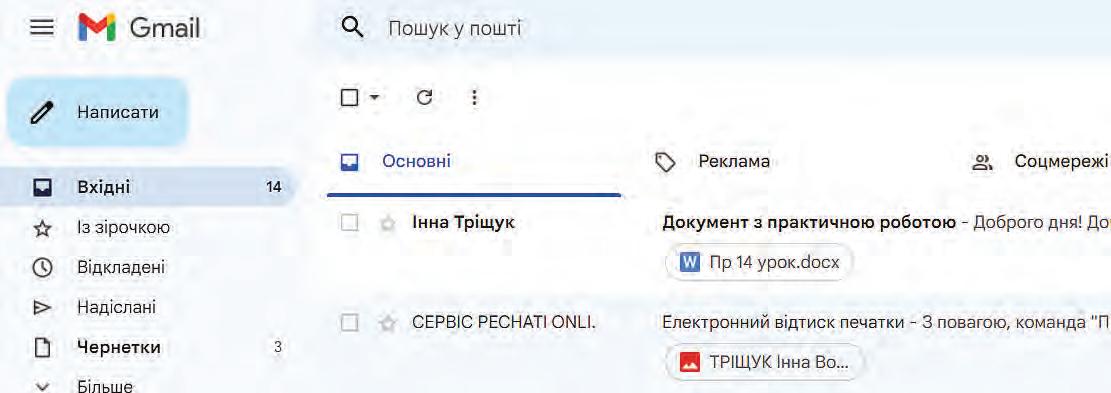
Task: Open the main menu hamburger icon
Action: click(x=43, y=28)
